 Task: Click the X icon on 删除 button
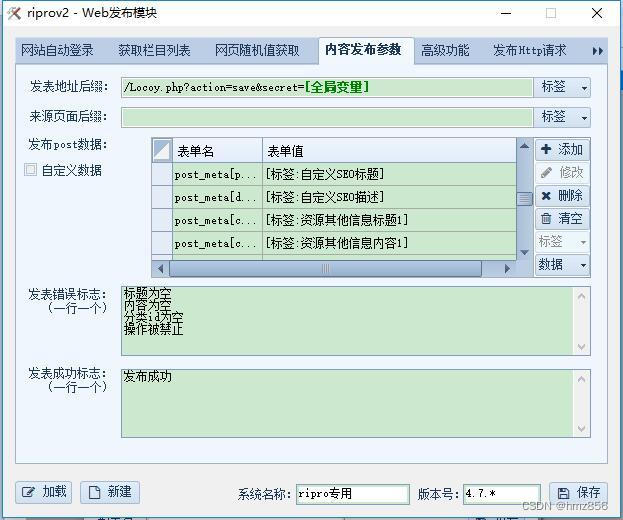(x=546, y=195)
